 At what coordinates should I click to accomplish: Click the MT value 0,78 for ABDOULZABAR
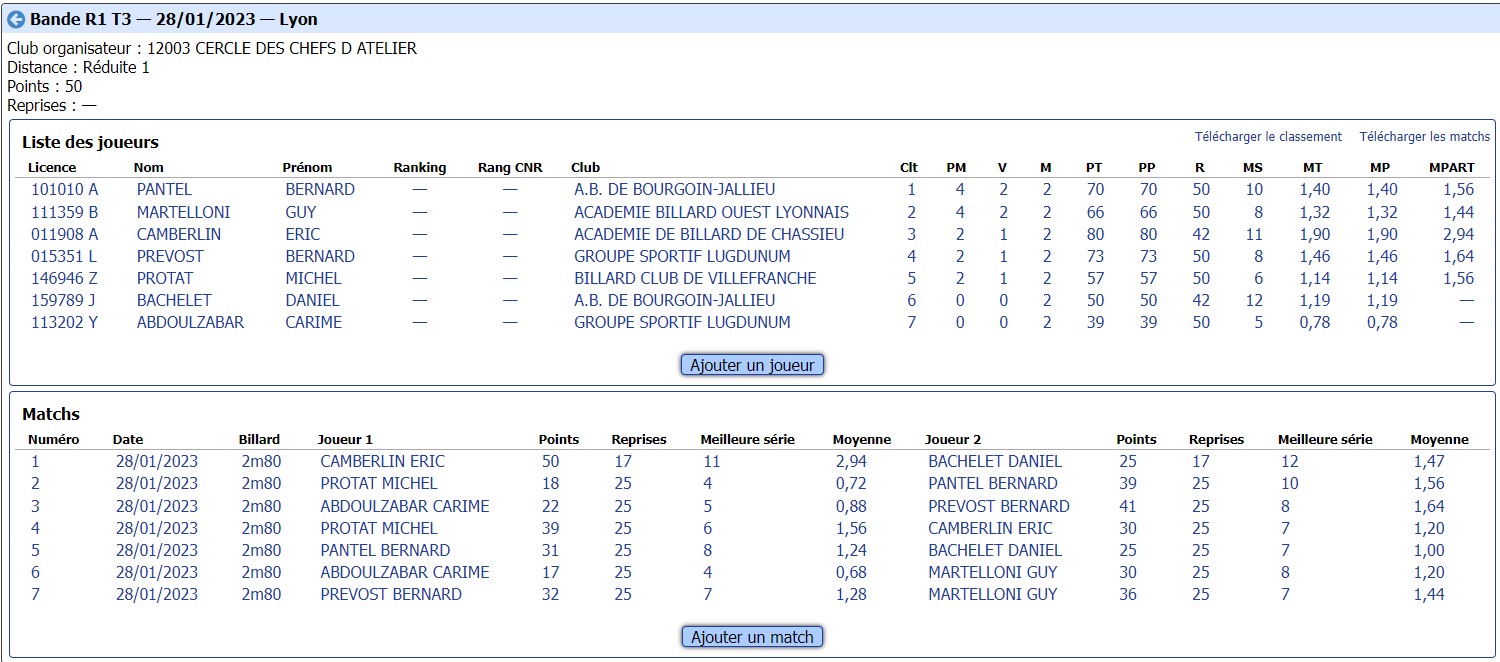[x=1313, y=322]
